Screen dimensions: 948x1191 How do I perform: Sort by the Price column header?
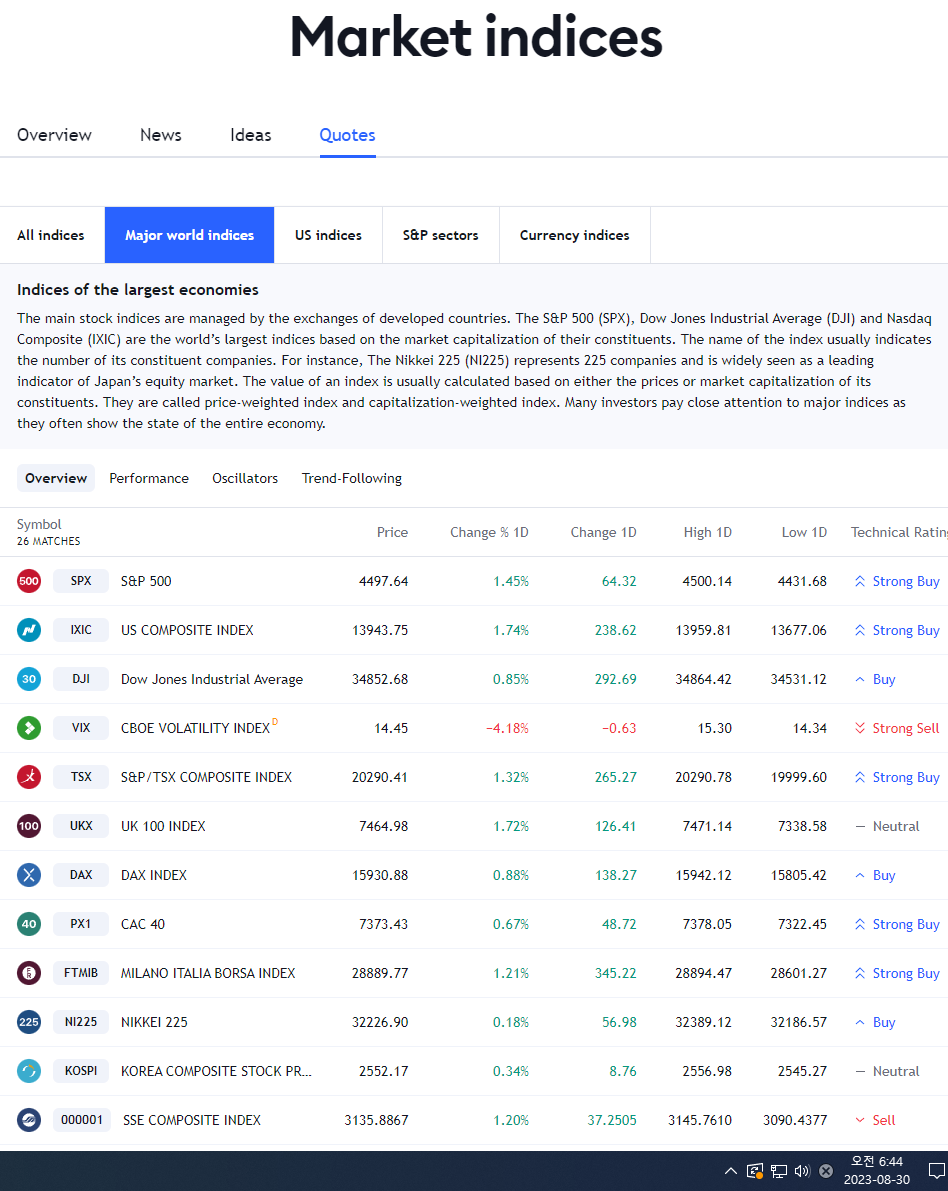coord(392,532)
